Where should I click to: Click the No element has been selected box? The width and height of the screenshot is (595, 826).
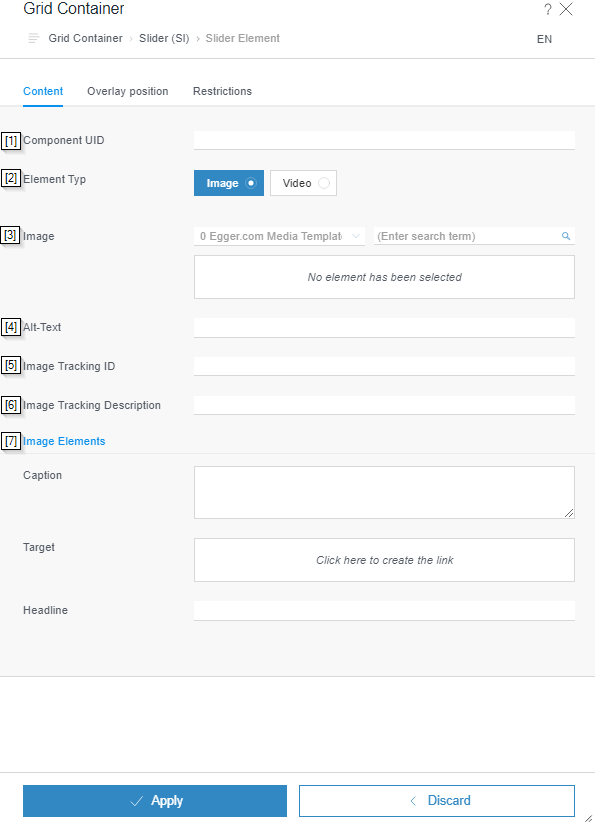384,277
